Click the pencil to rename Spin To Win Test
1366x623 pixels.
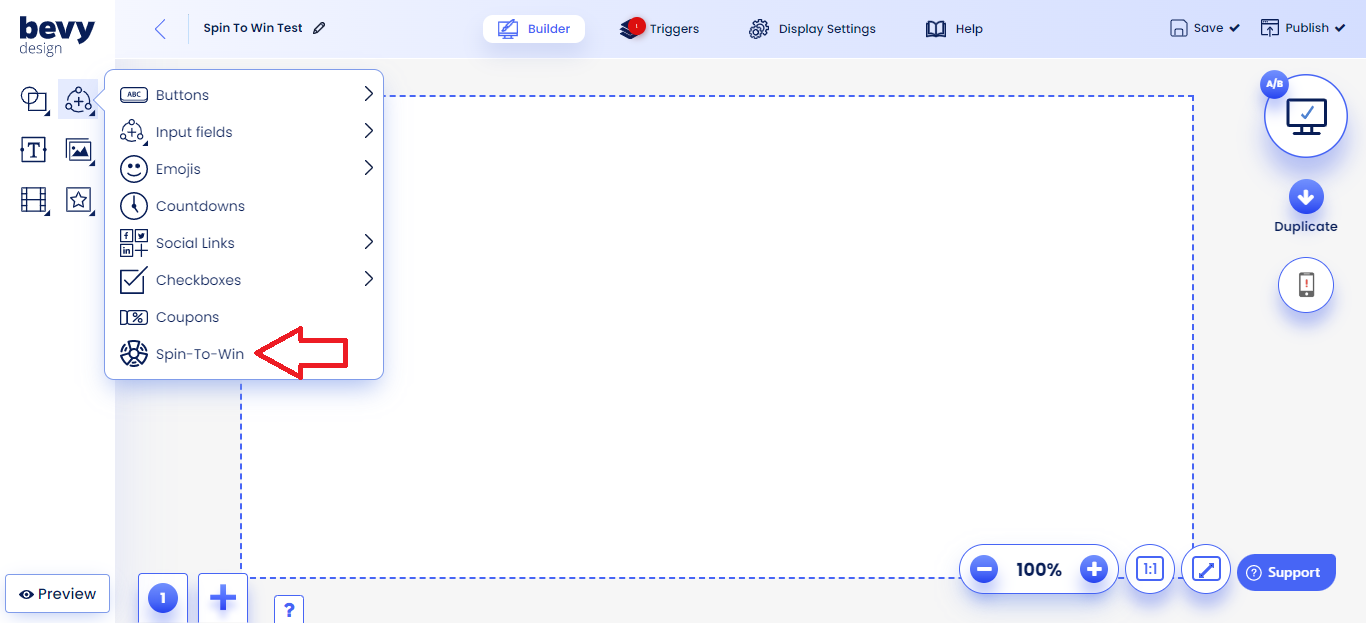click(x=320, y=28)
